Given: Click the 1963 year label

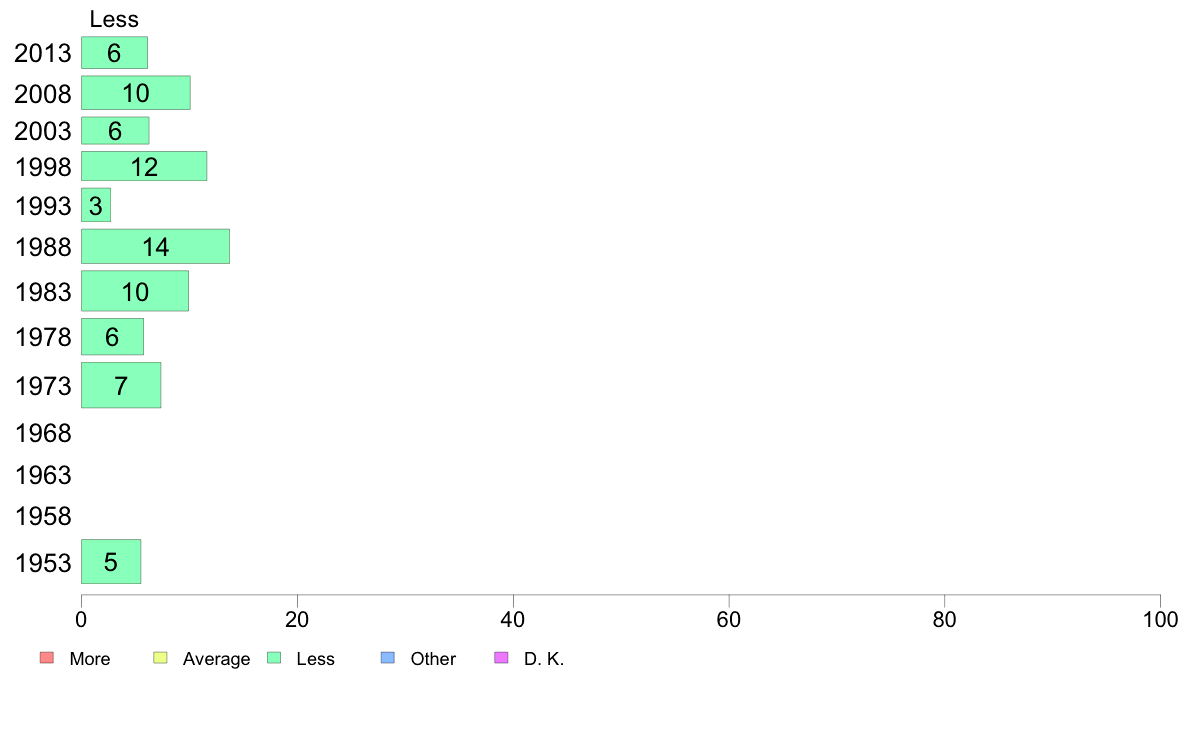Looking at the screenshot, I should 43,475.
